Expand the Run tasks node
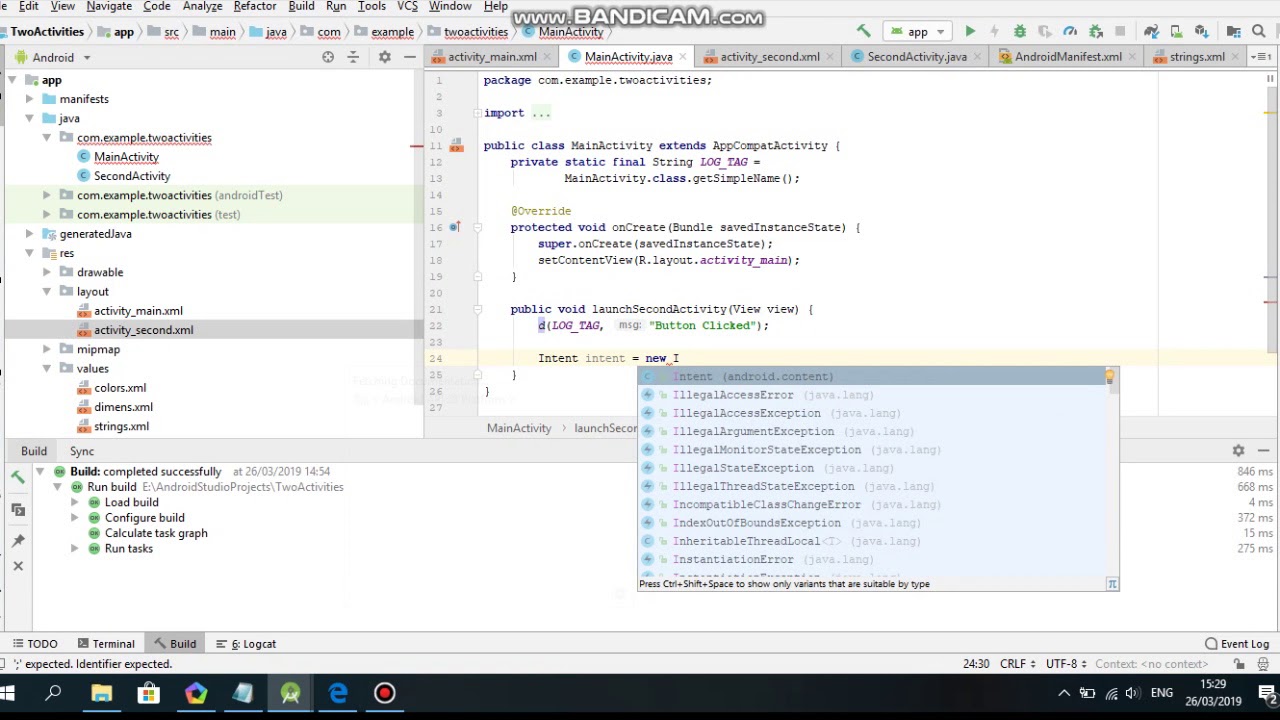The width and height of the screenshot is (1280, 720). 75,548
